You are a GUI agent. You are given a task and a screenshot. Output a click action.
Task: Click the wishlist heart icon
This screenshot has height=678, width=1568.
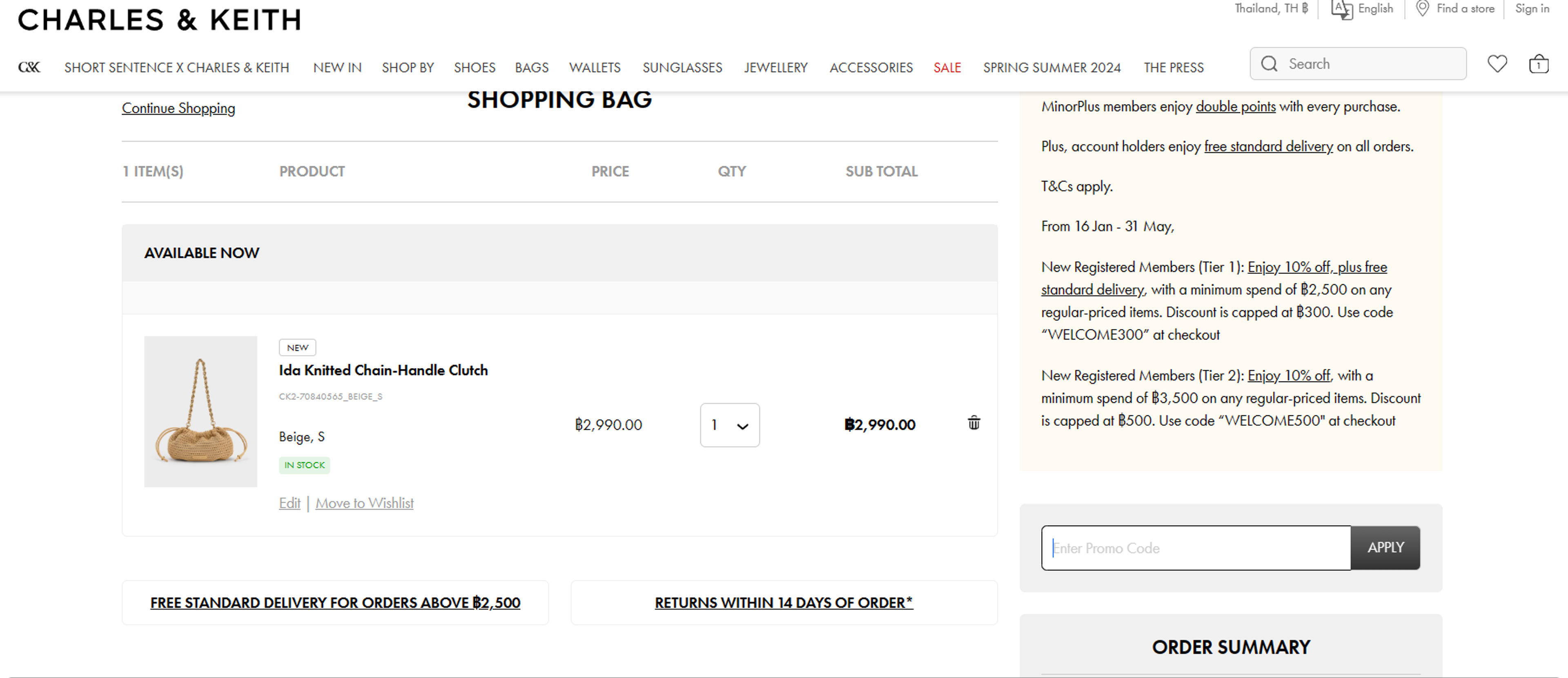coord(1497,63)
